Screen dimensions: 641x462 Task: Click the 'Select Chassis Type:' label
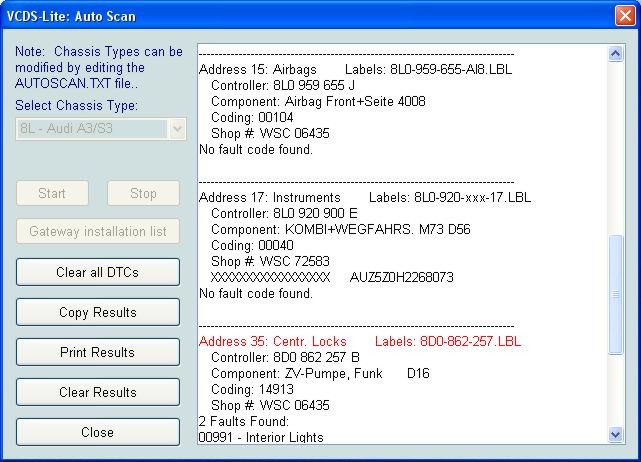coord(76,105)
